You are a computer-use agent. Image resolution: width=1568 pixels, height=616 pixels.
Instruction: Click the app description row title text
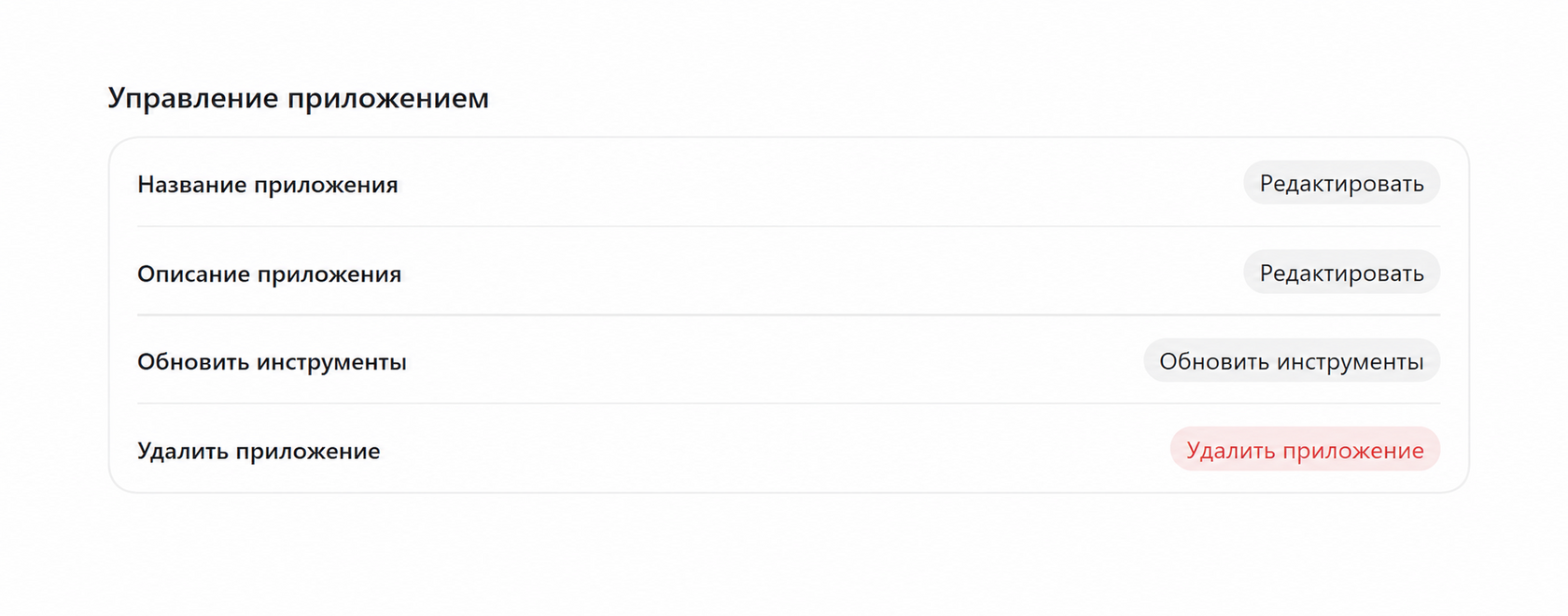coord(269,274)
